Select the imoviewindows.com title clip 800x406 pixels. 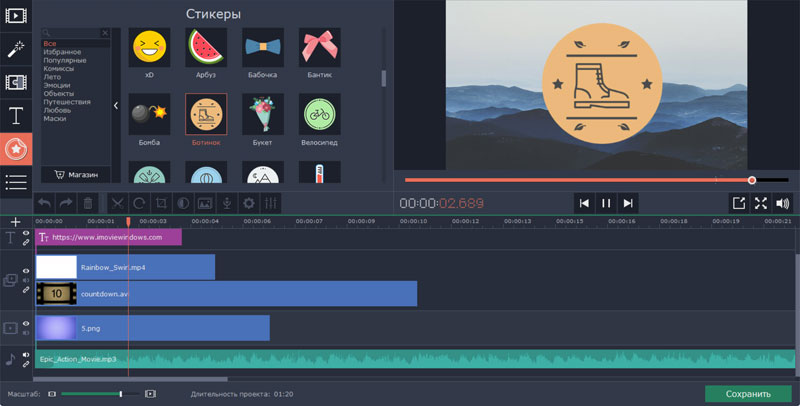tap(109, 237)
